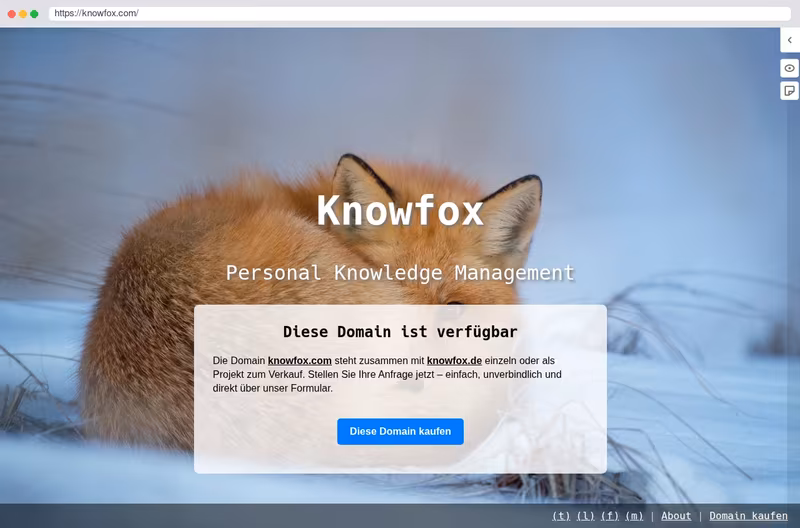Open the 'Domain kaufen' footer link
This screenshot has width=800, height=528.
click(748, 516)
